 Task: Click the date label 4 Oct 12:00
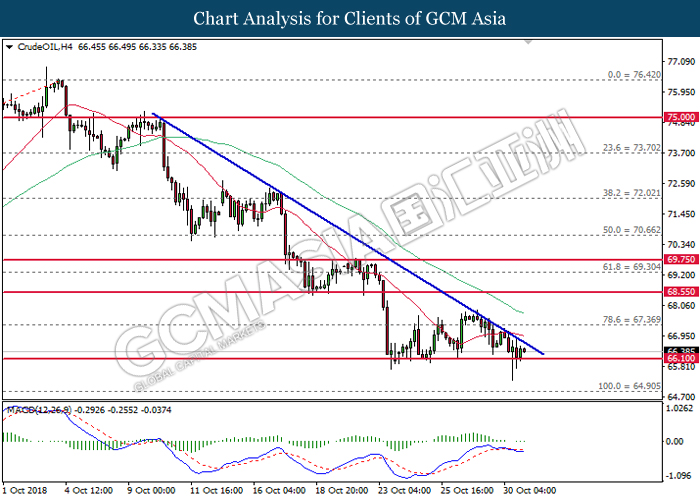point(89,490)
